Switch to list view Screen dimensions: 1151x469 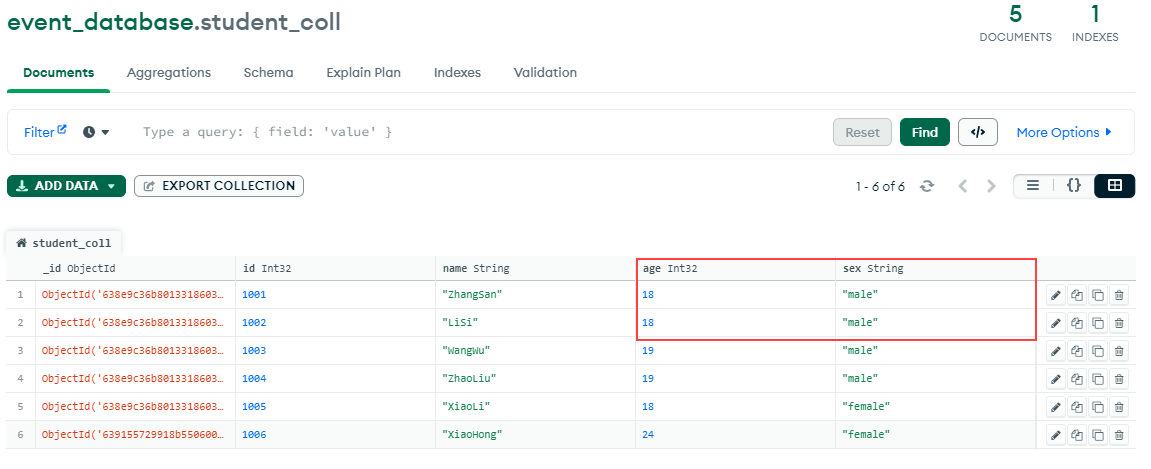tap(1033, 186)
